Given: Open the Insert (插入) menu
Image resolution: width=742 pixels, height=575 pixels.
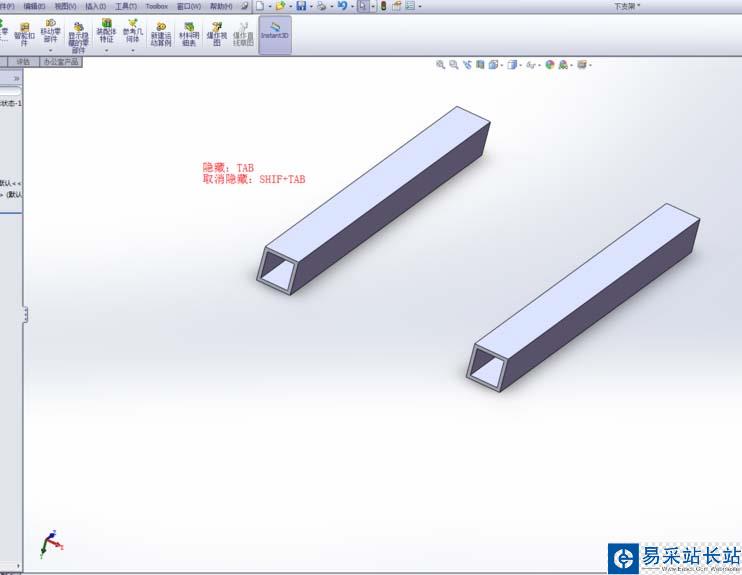Looking at the screenshot, I should 96,7.
